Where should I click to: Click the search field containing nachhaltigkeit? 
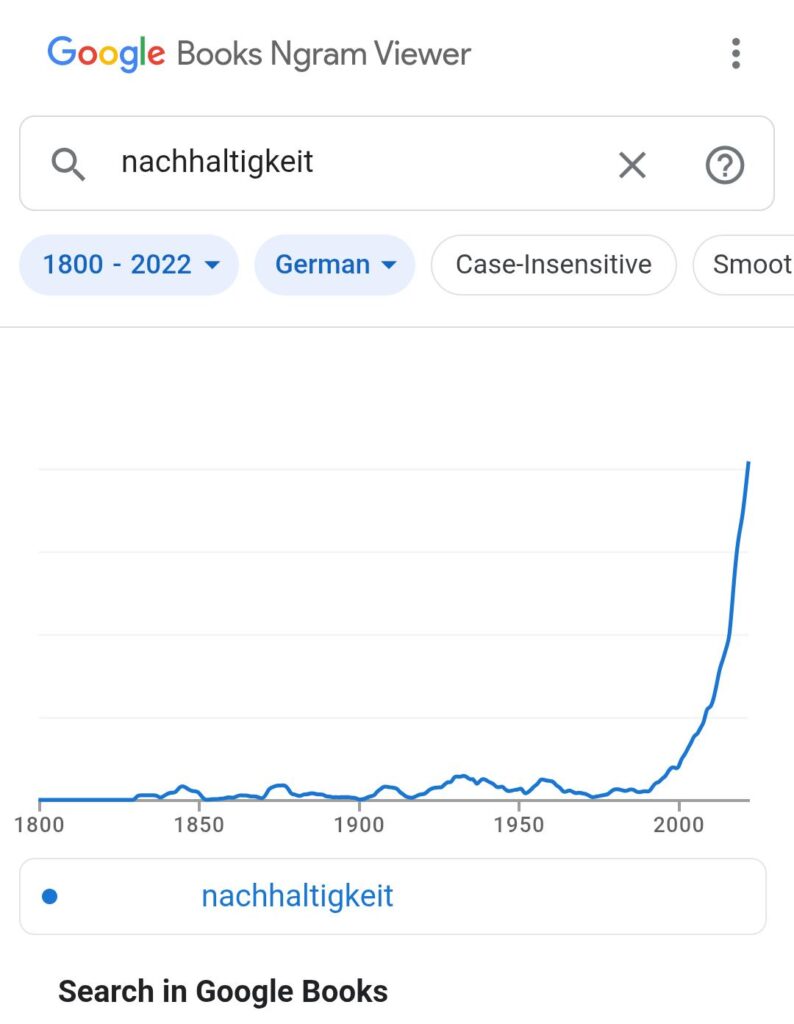click(x=350, y=162)
